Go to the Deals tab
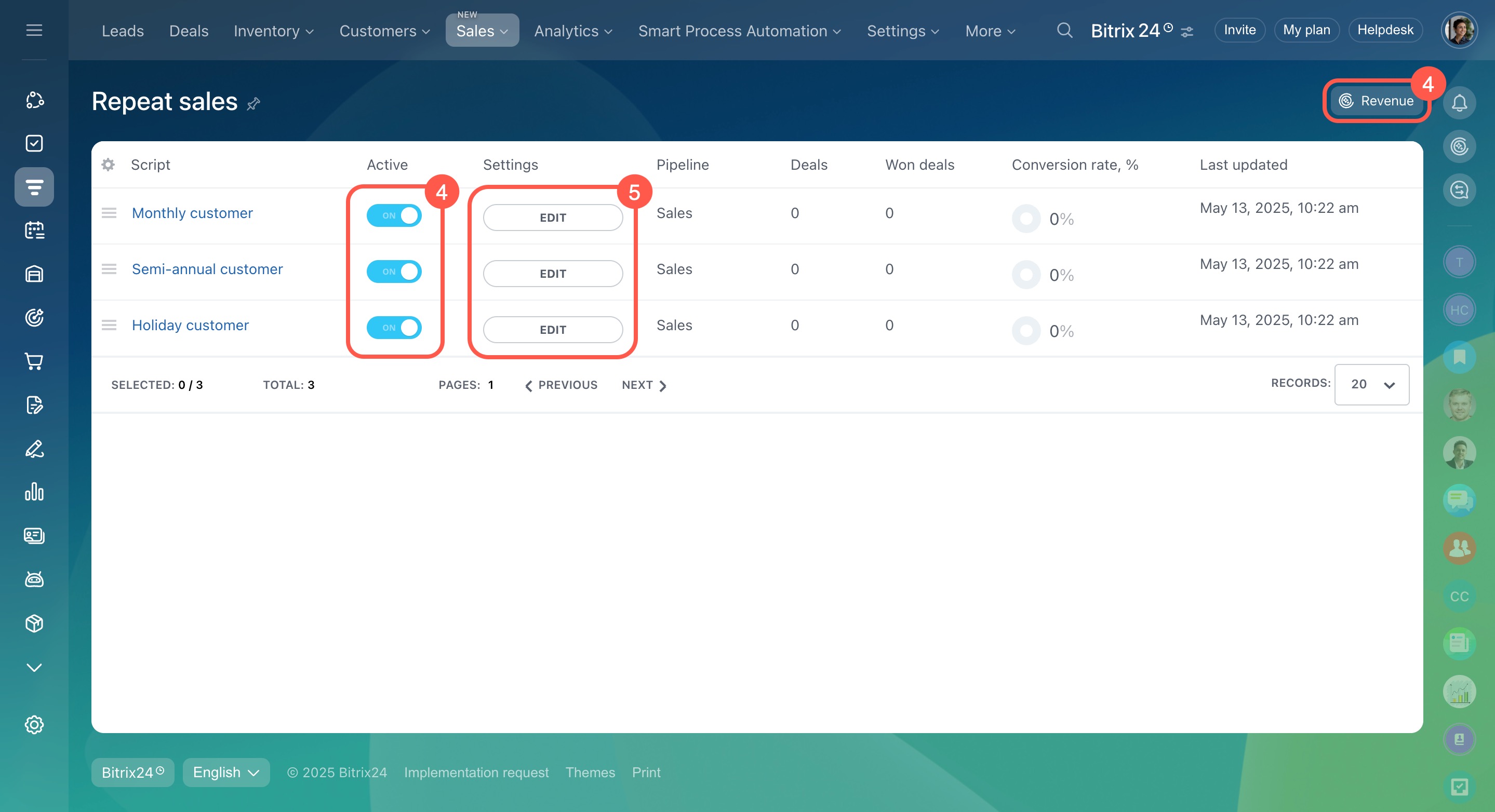Viewport: 1495px width, 812px height. (x=189, y=31)
